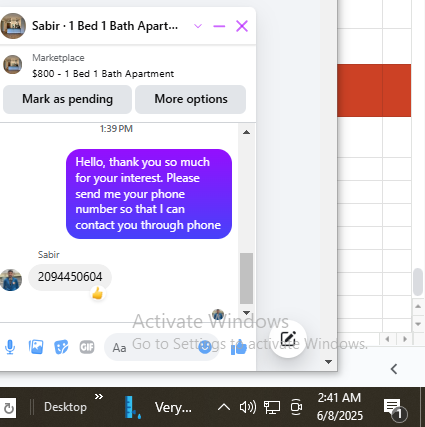Click the down arrow below the compose button
425x427 pixels.
click(x=328, y=362)
